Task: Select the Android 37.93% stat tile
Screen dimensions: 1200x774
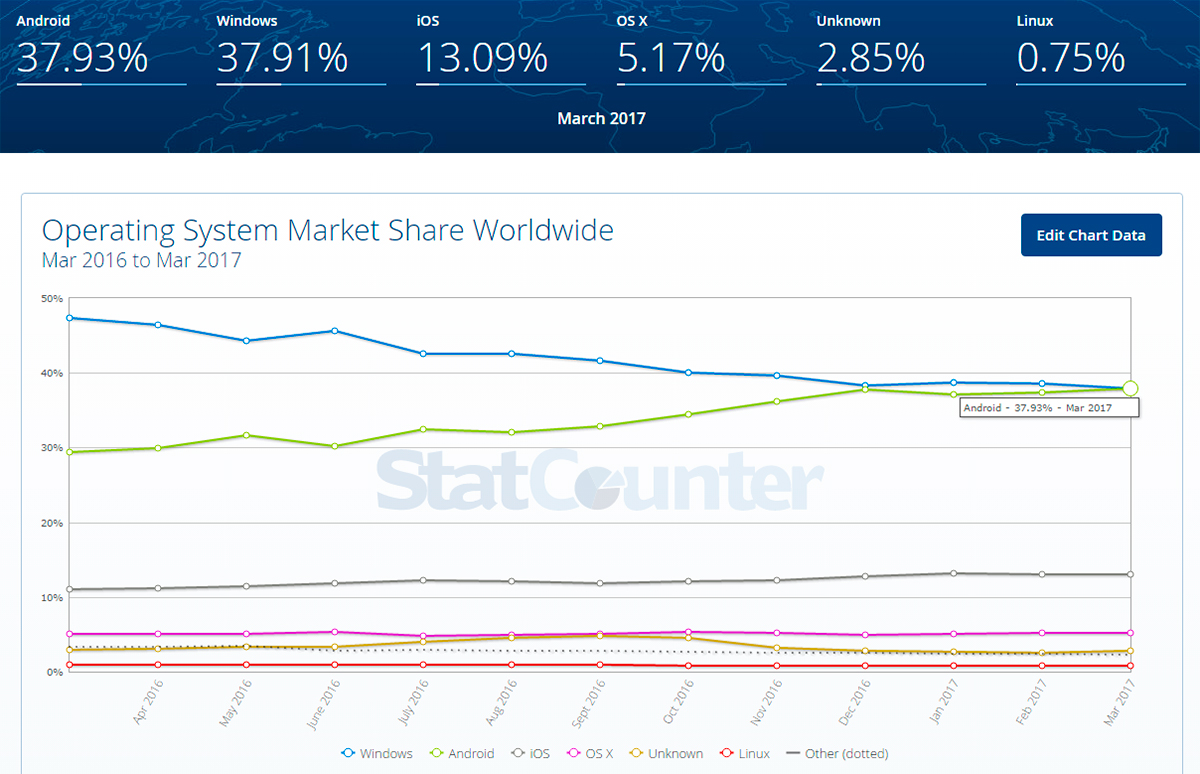Action: click(100, 50)
